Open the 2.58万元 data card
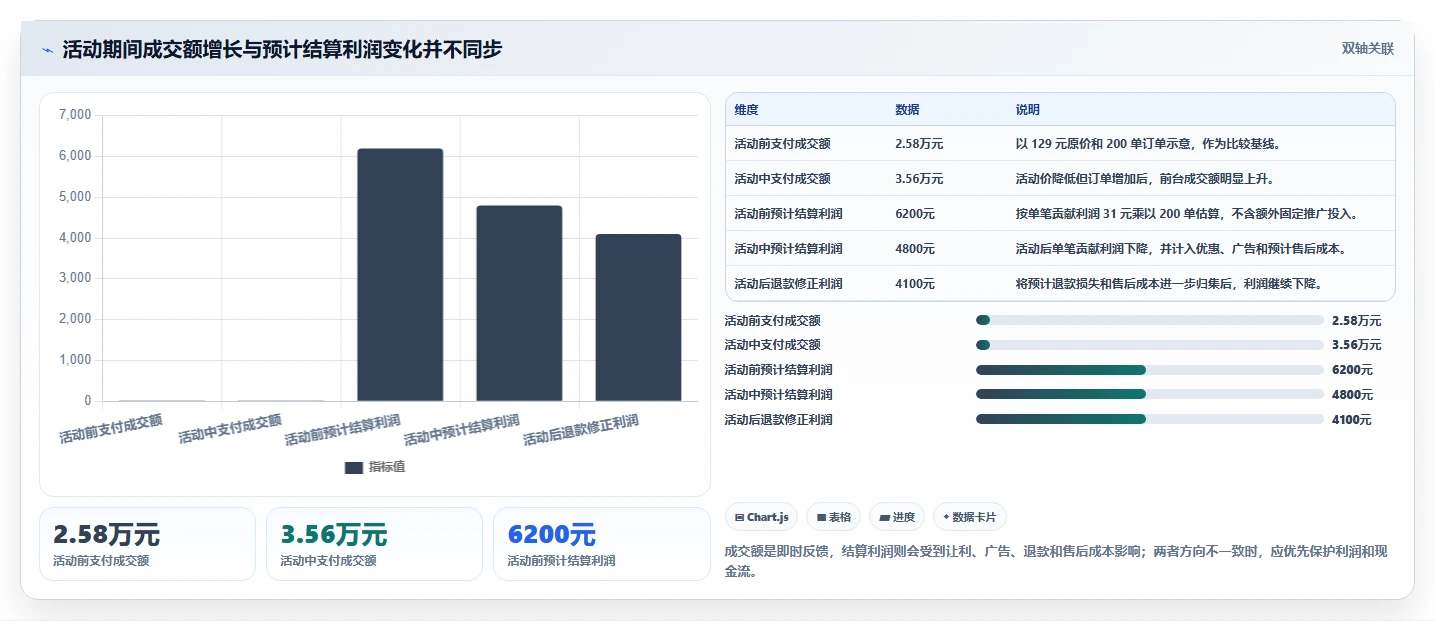Viewport: 1435px width, 621px height. pyautogui.click(x=148, y=544)
